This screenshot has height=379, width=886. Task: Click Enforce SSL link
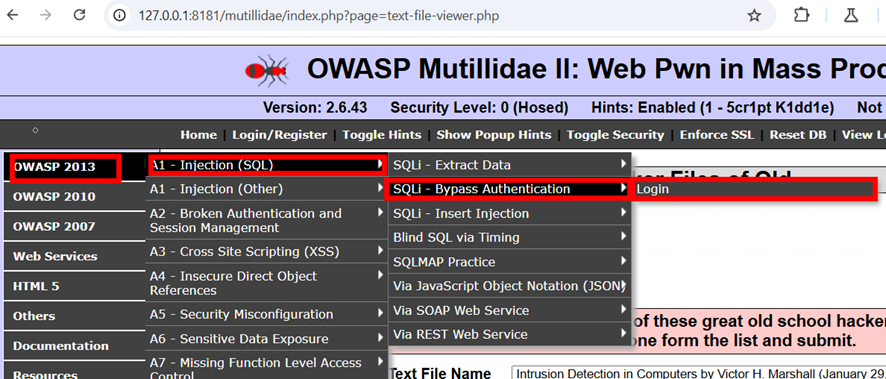tap(717, 135)
